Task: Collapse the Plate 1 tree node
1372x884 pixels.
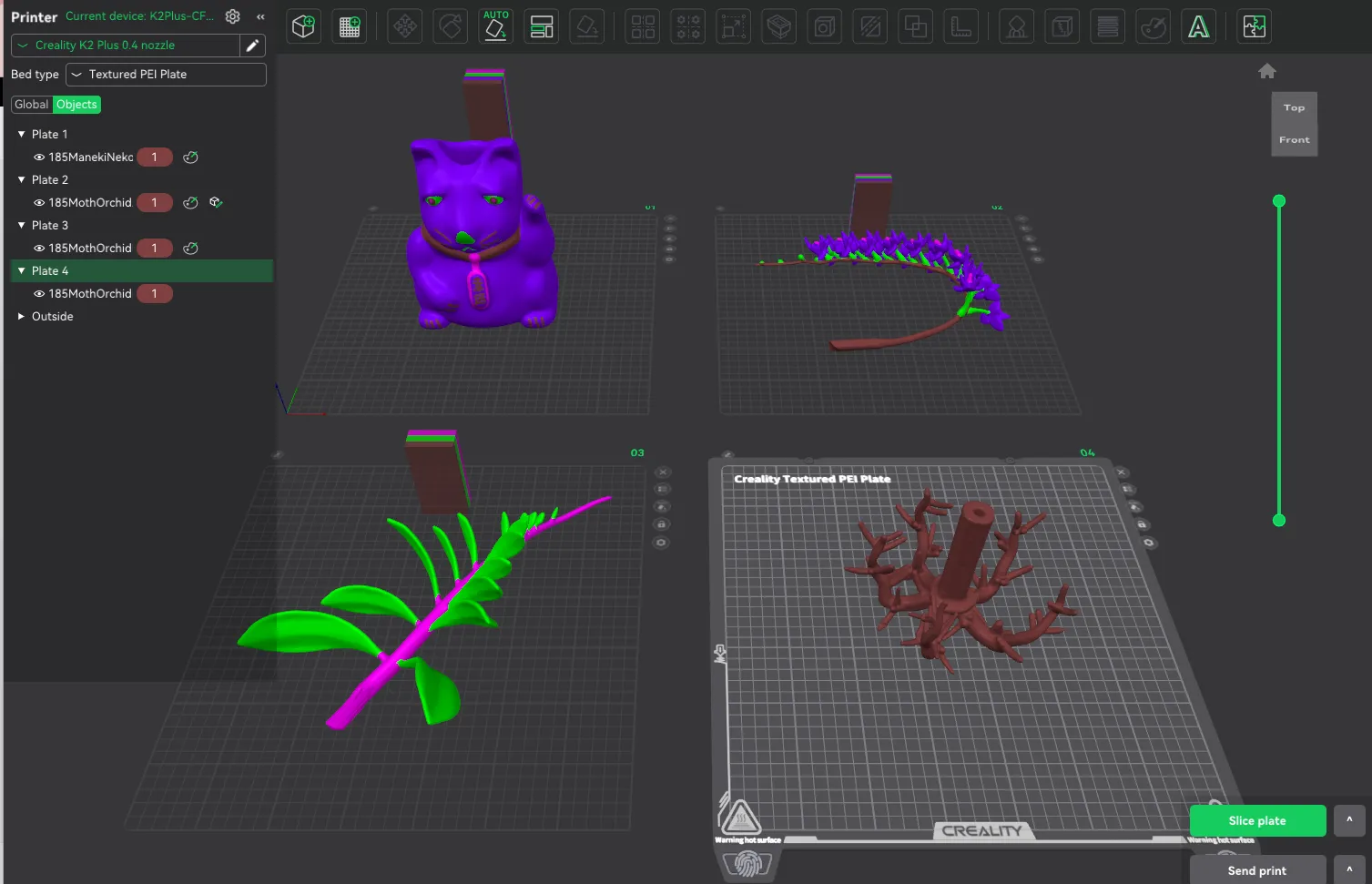Action: click(x=21, y=135)
